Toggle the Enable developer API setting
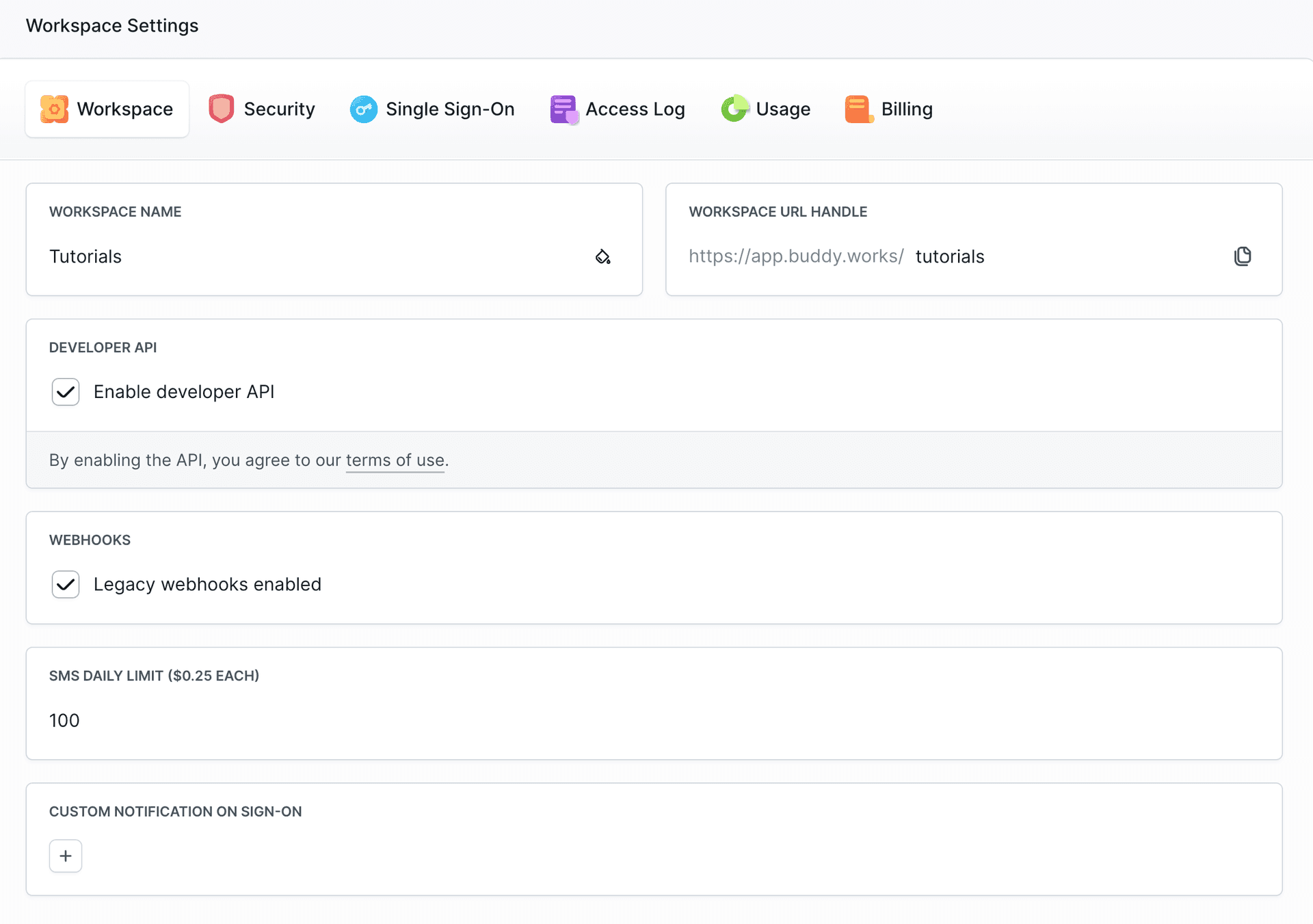 coord(65,392)
